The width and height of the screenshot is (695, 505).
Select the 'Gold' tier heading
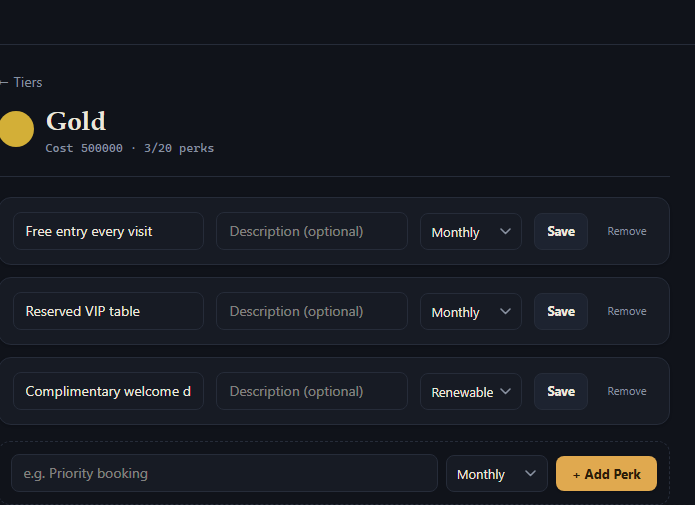(x=76, y=121)
